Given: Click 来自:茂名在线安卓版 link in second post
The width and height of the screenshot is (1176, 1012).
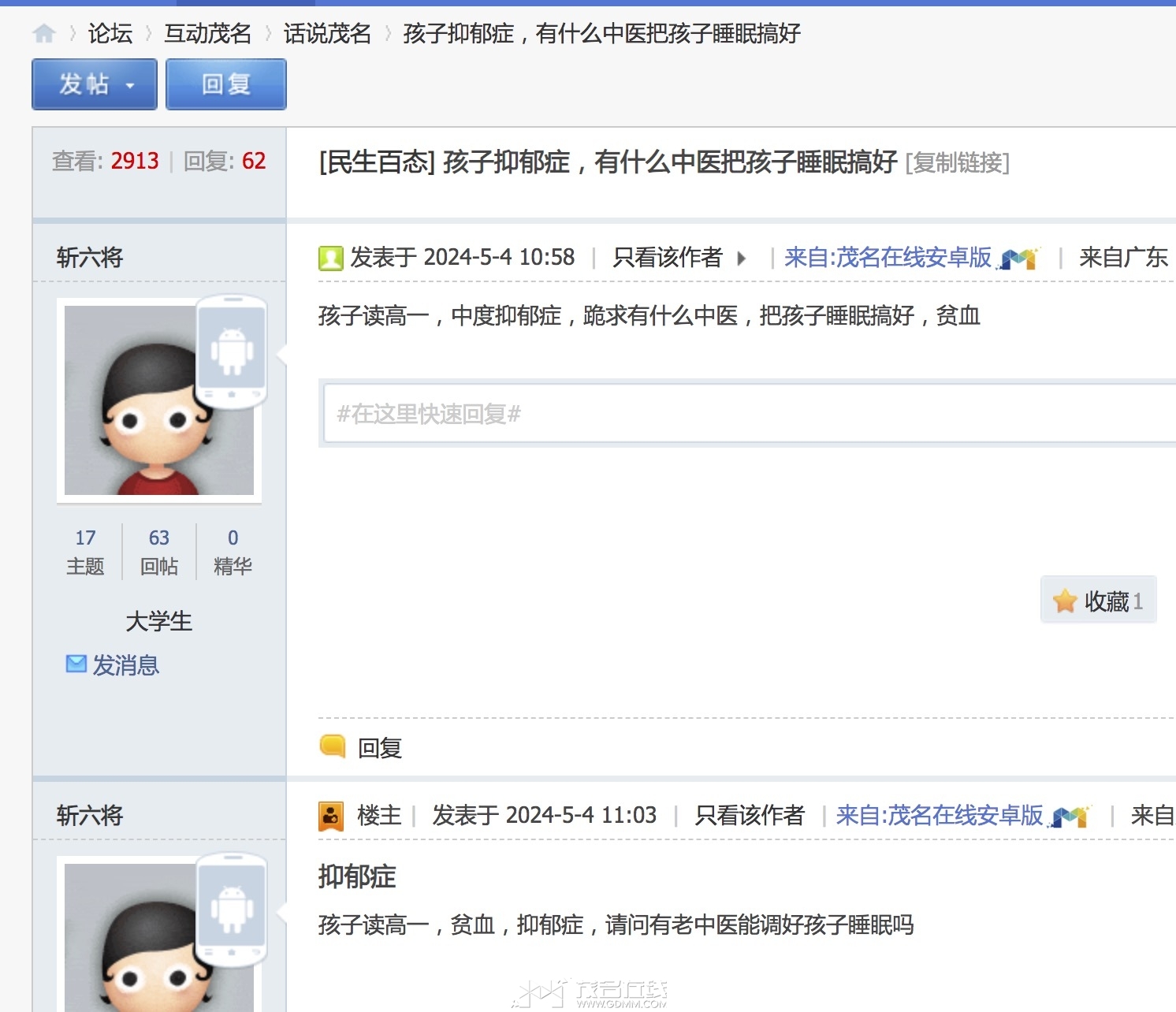Looking at the screenshot, I should coord(940,816).
